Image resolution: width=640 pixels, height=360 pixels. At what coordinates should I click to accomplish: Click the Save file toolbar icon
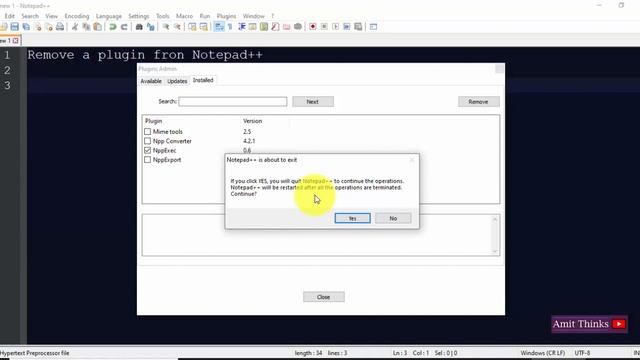[x=15, y=27]
